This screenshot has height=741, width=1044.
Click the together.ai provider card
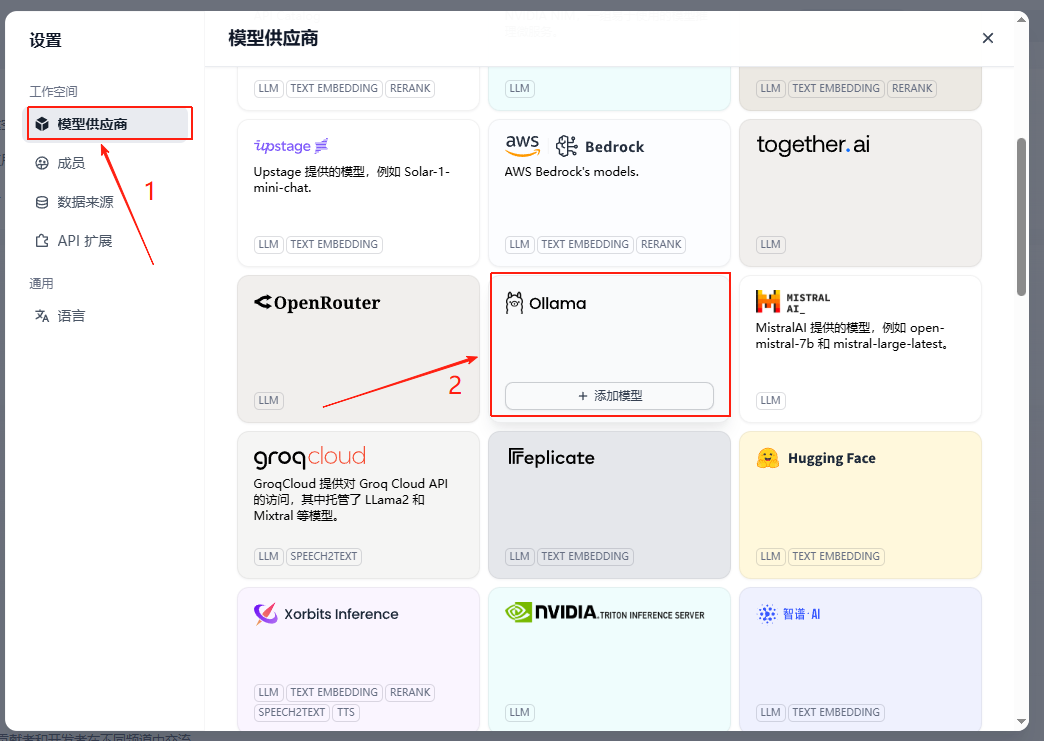click(x=860, y=192)
